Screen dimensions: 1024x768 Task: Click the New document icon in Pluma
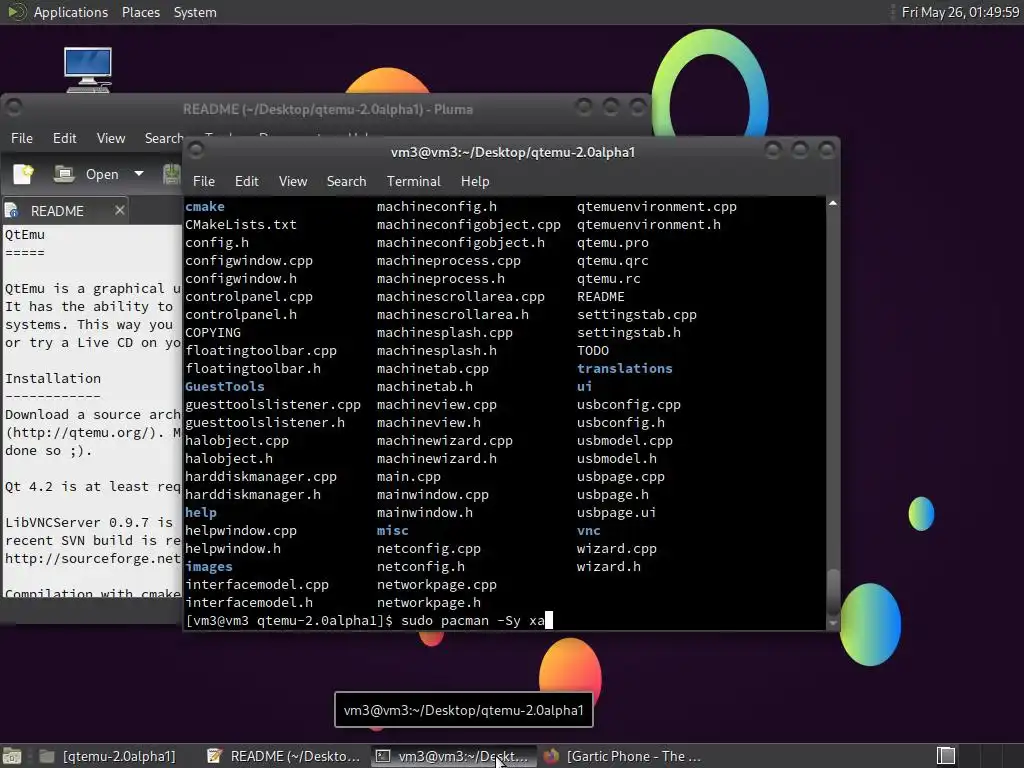click(24, 174)
